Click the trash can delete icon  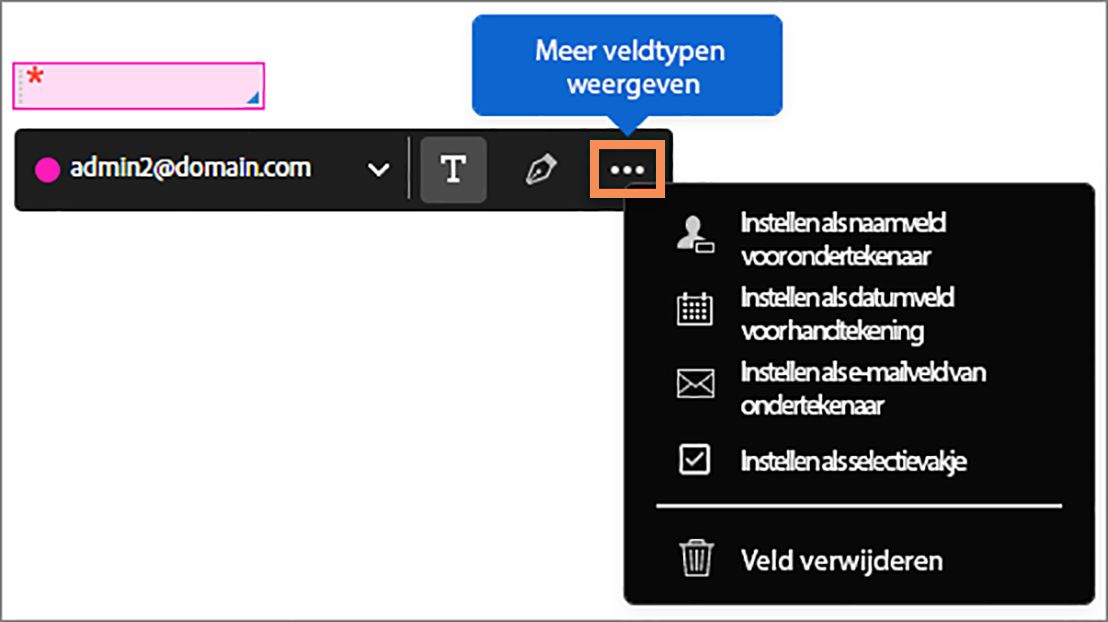694,558
